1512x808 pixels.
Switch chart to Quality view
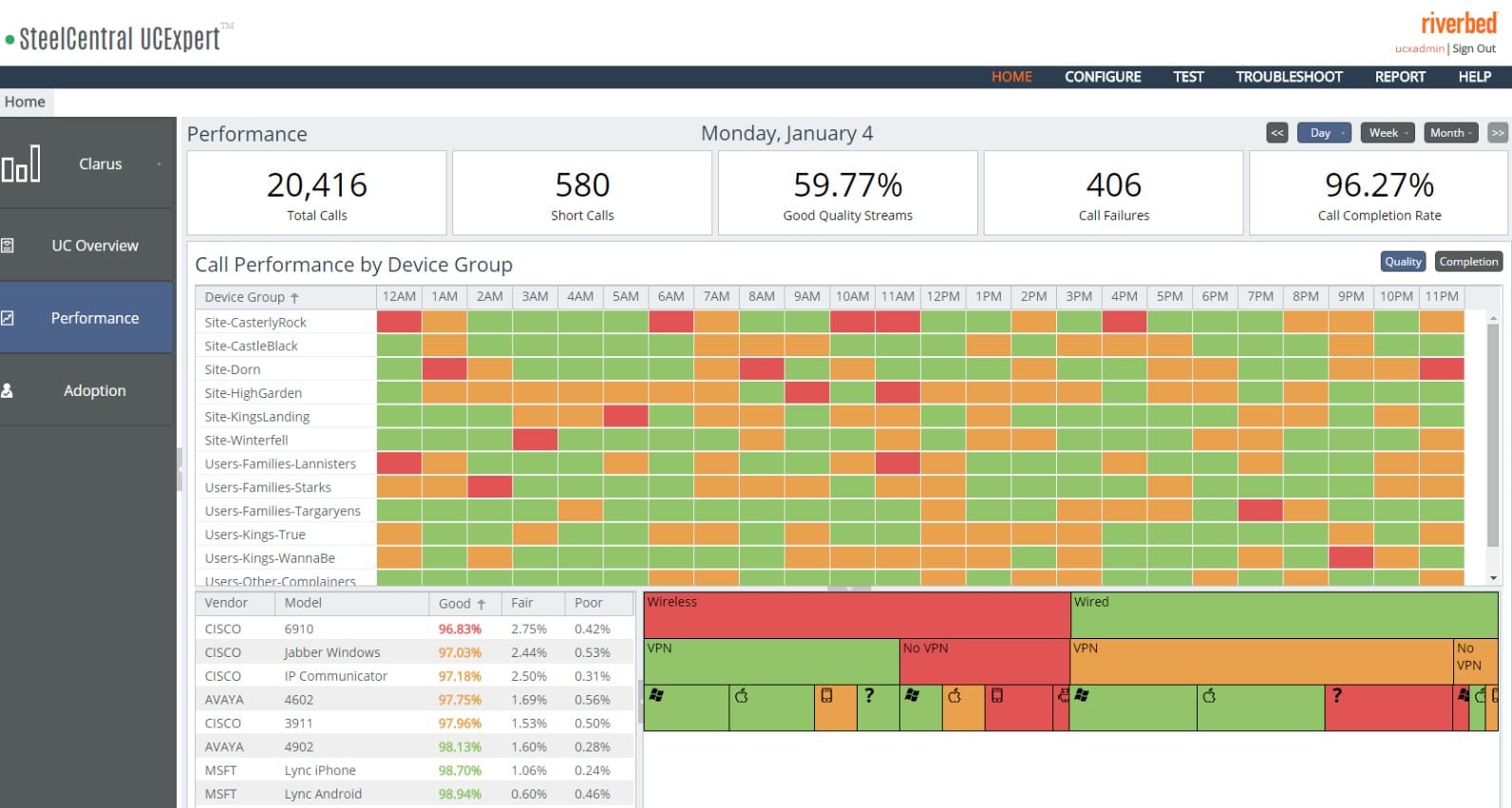pyautogui.click(x=1403, y=262)
